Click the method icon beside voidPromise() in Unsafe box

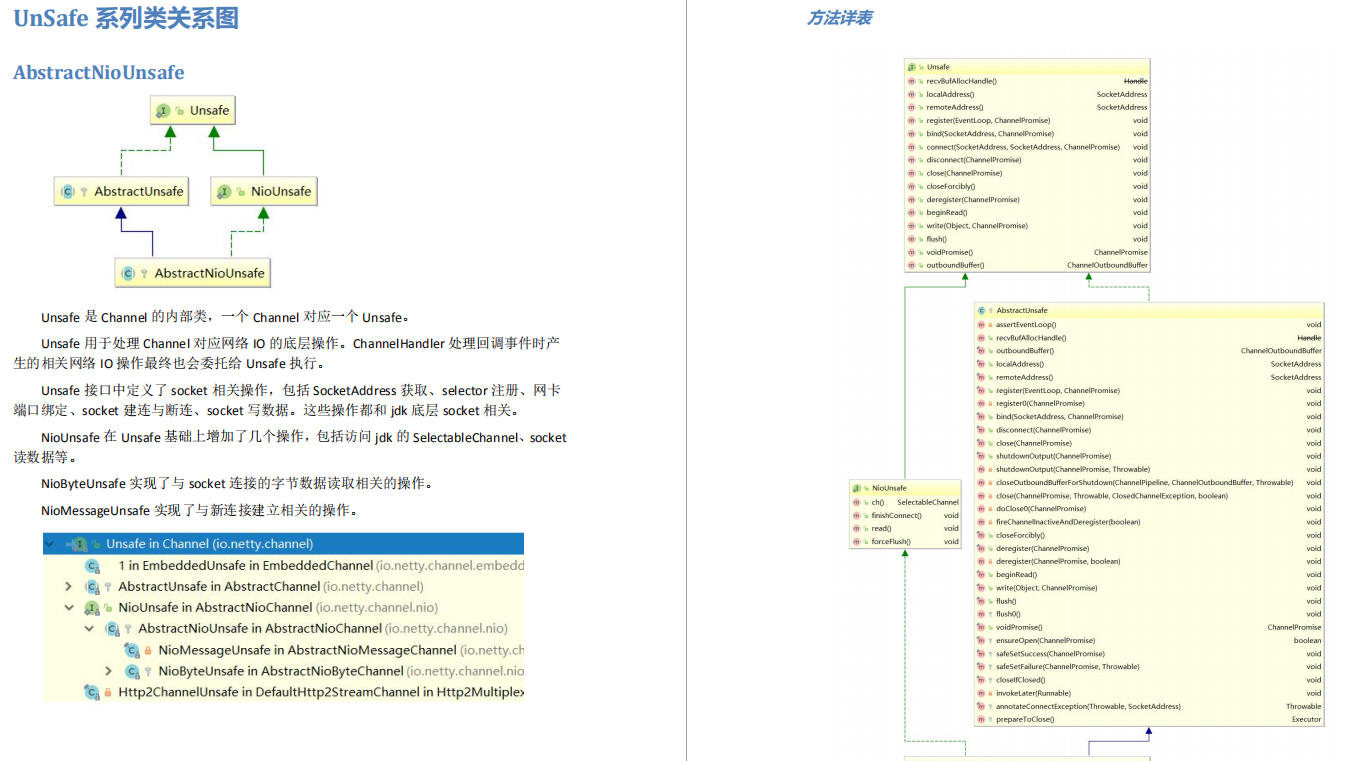(x=911, y=252)
